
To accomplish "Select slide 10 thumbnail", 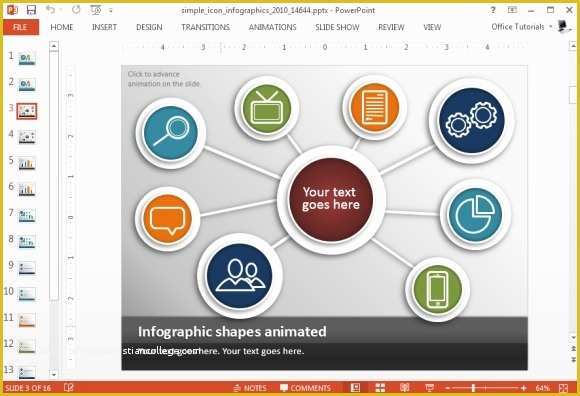I will pyautogui.click(x=27, y=294).
